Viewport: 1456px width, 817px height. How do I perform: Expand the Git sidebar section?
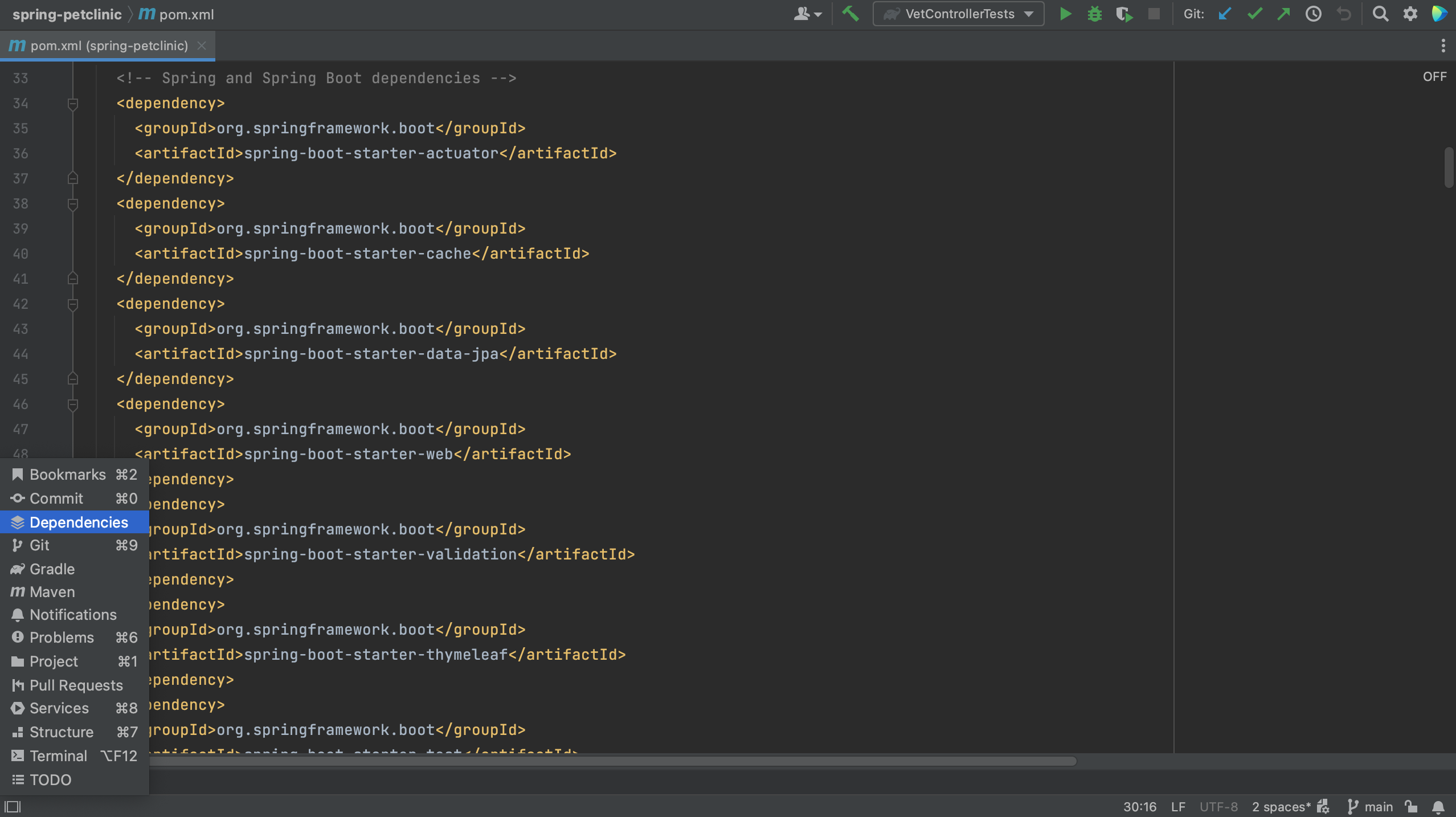39,546
